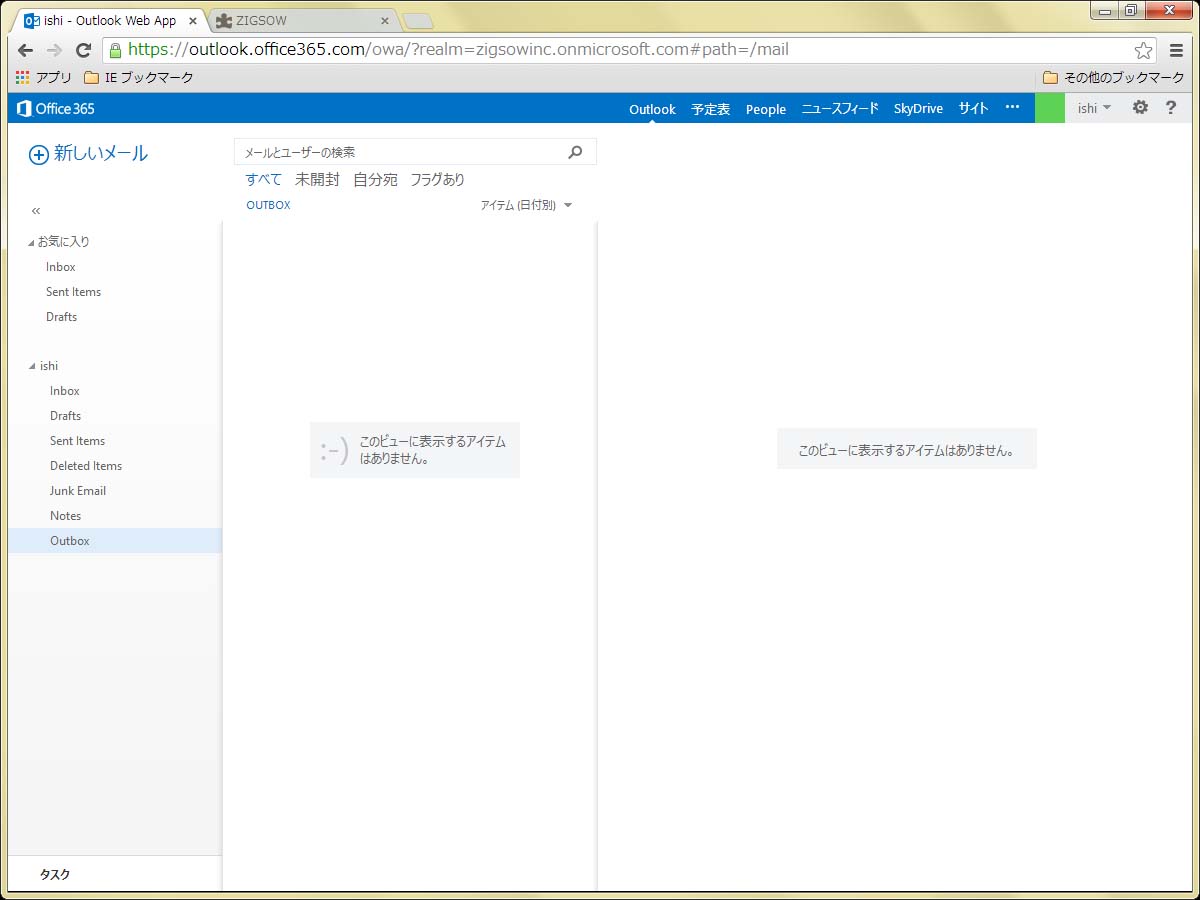Open the ishi user account dropdown
The height and width of the screenshot is (900, 1200).
tap(1094, 108)
